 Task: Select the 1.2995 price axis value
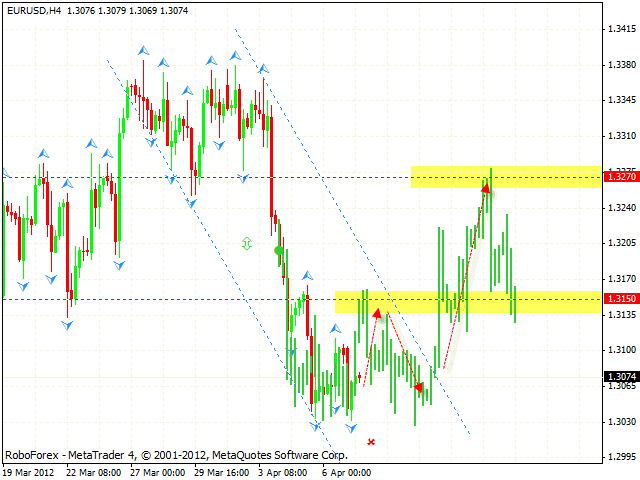pyautogui.click(x=622, y=457)
